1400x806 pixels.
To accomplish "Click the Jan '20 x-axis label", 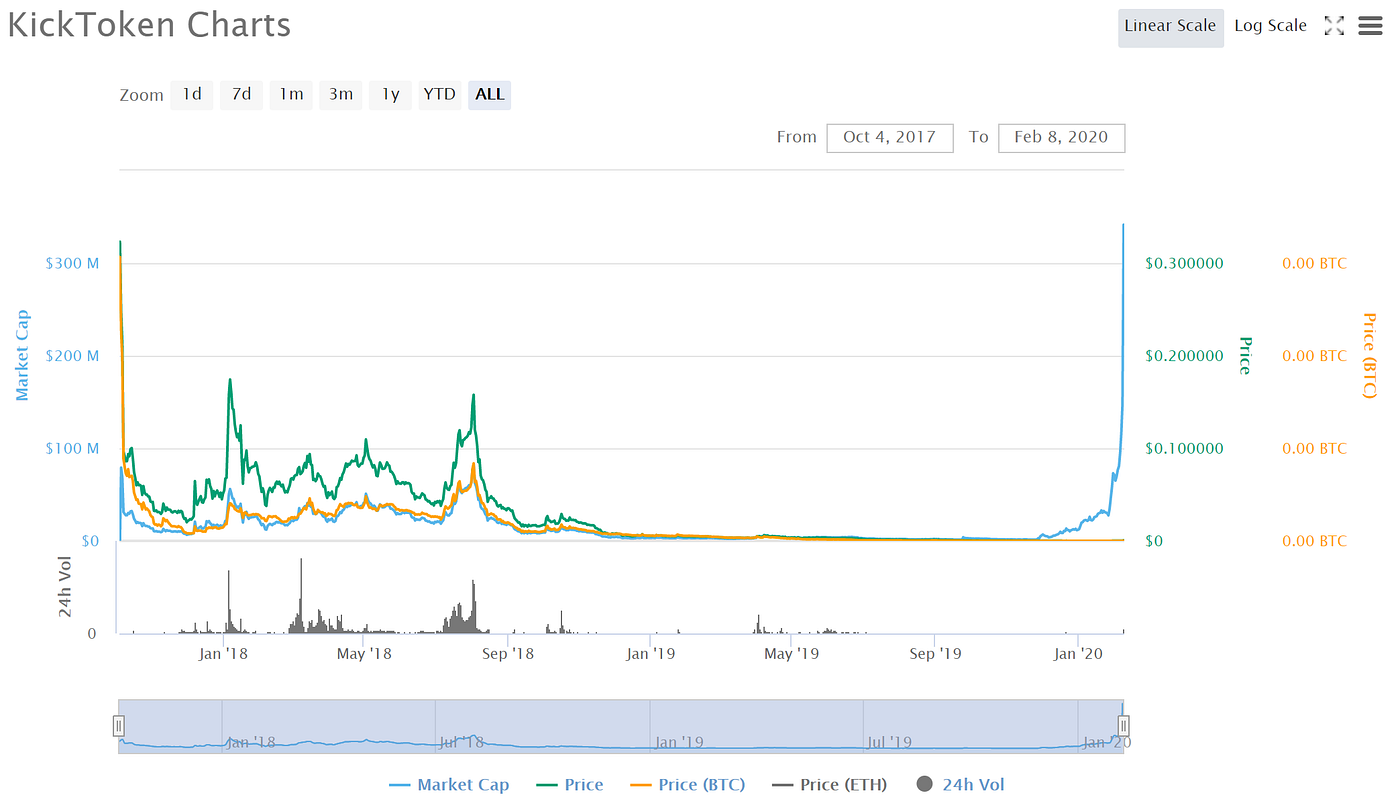I will click(1078, 654).
